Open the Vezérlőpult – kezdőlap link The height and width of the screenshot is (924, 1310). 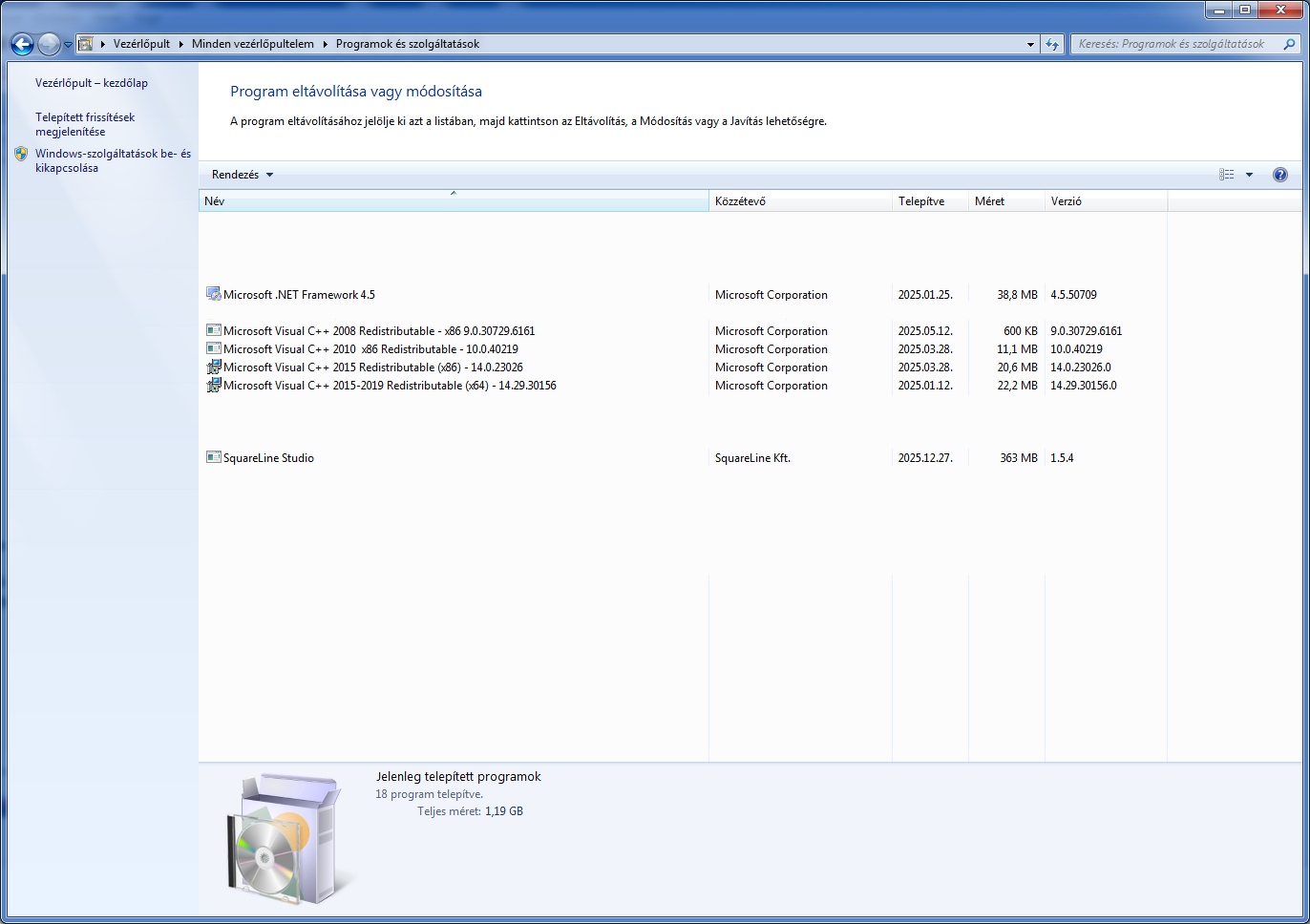point(92,83)
